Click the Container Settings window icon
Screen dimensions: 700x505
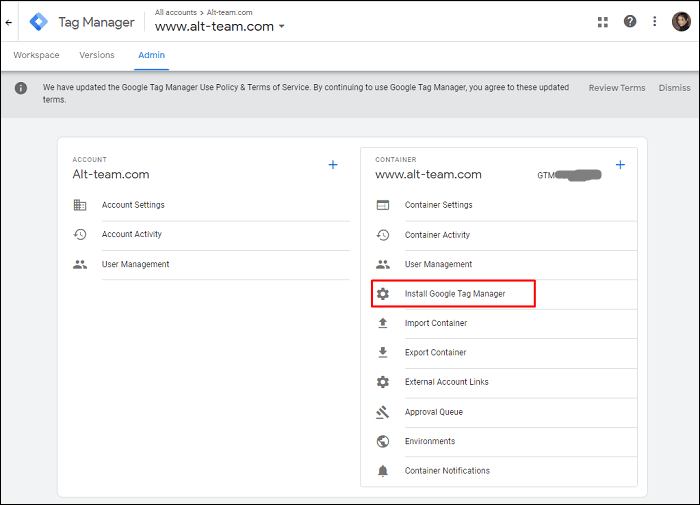383,205
